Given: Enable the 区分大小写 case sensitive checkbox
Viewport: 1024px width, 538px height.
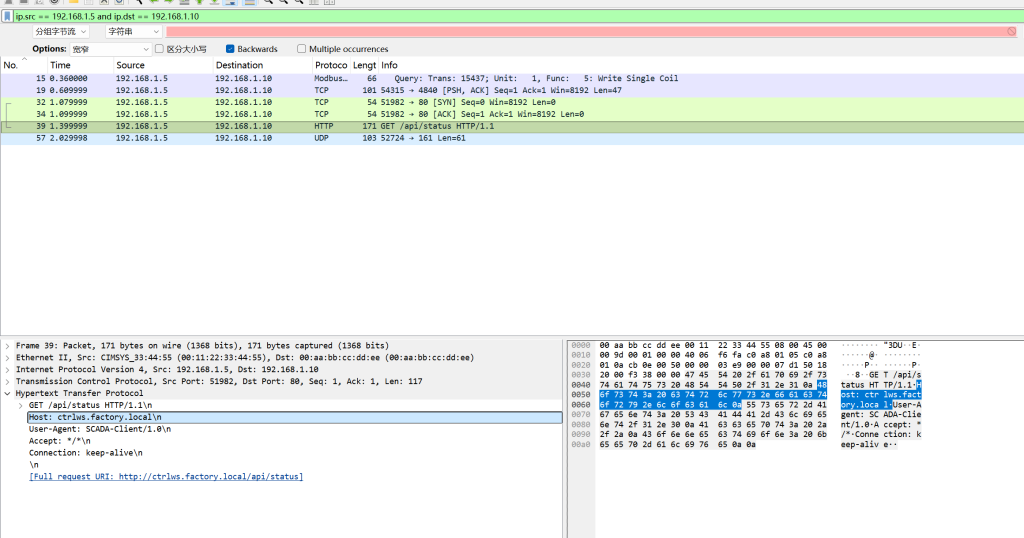Looking at the screenshot, I should 160,49.
